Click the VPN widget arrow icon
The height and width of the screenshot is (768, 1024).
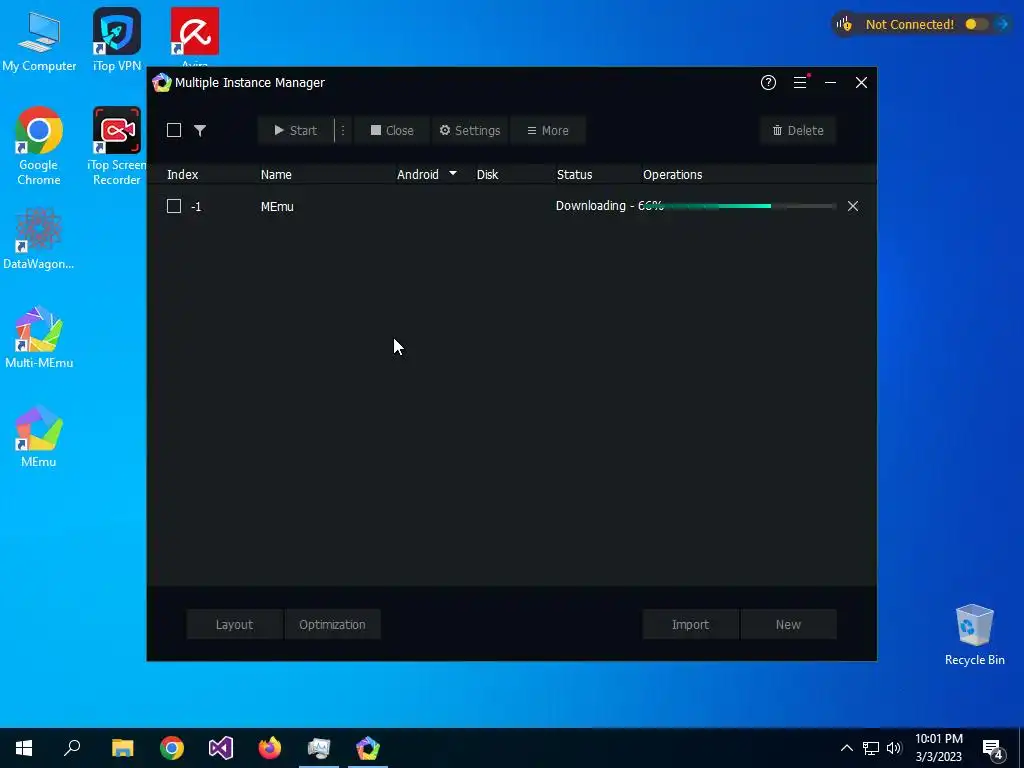coord(1002,24)
